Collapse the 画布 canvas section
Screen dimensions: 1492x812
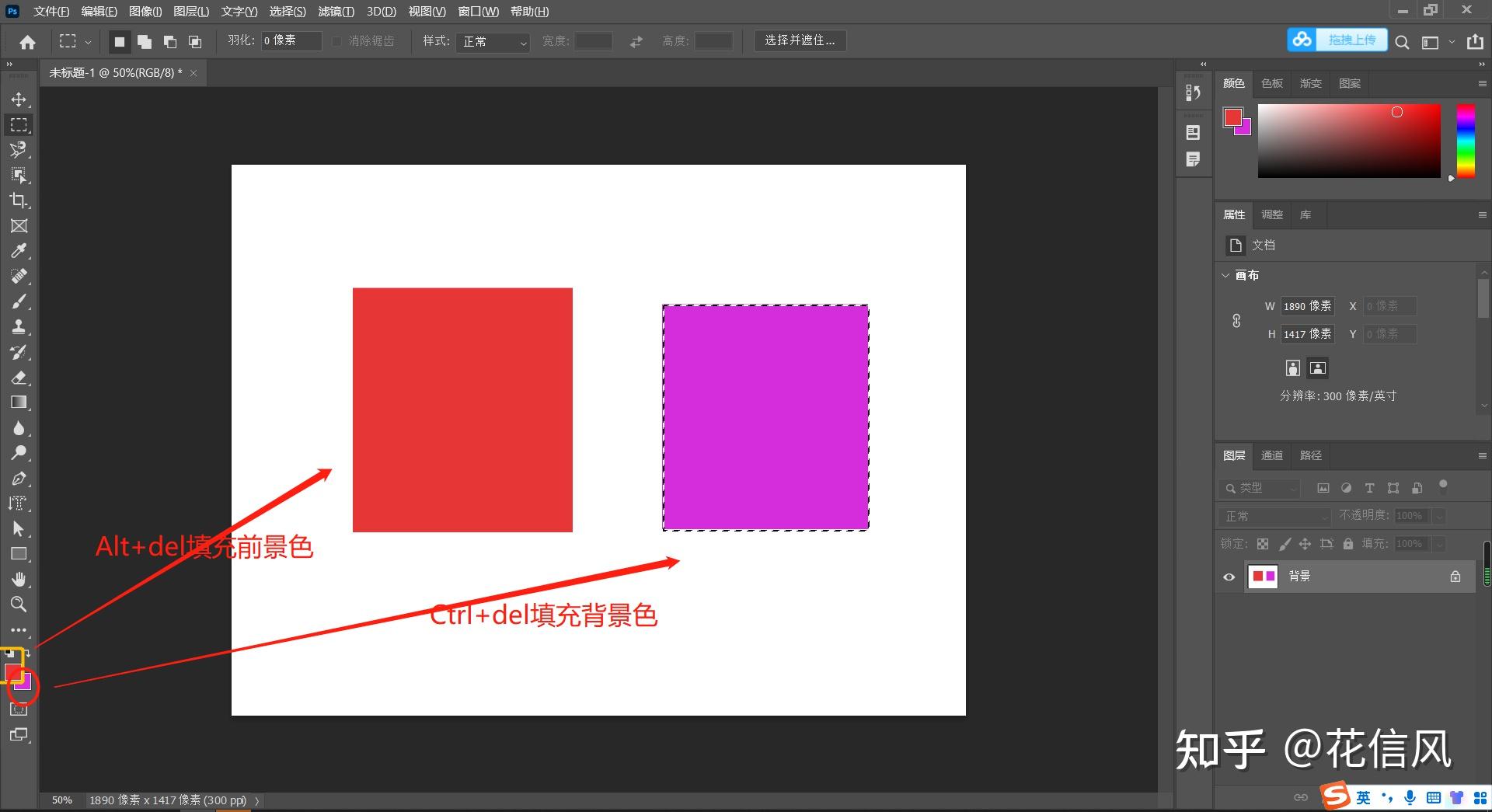point(1225,275)
